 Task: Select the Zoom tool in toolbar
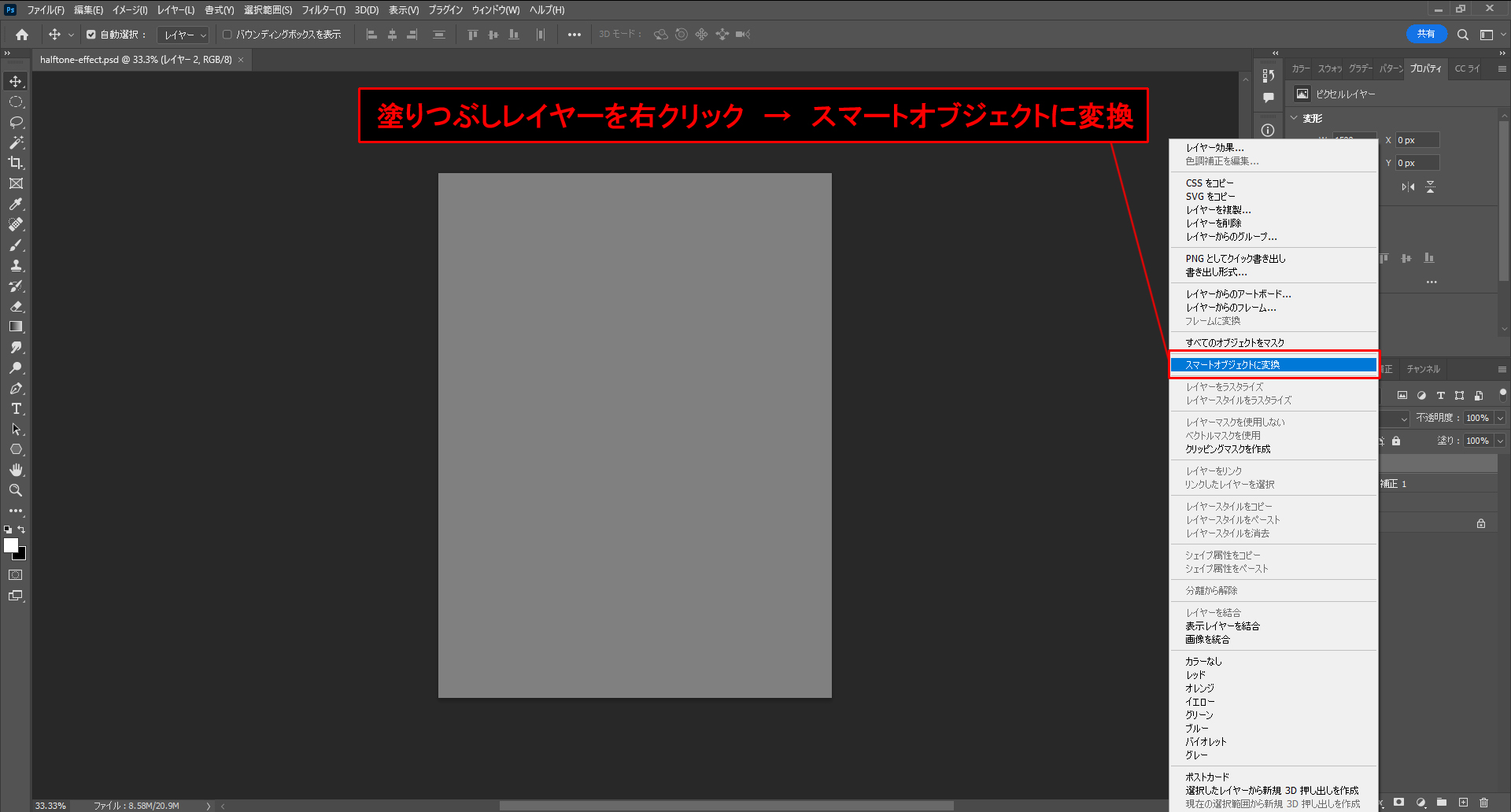[x=16, y=490]
